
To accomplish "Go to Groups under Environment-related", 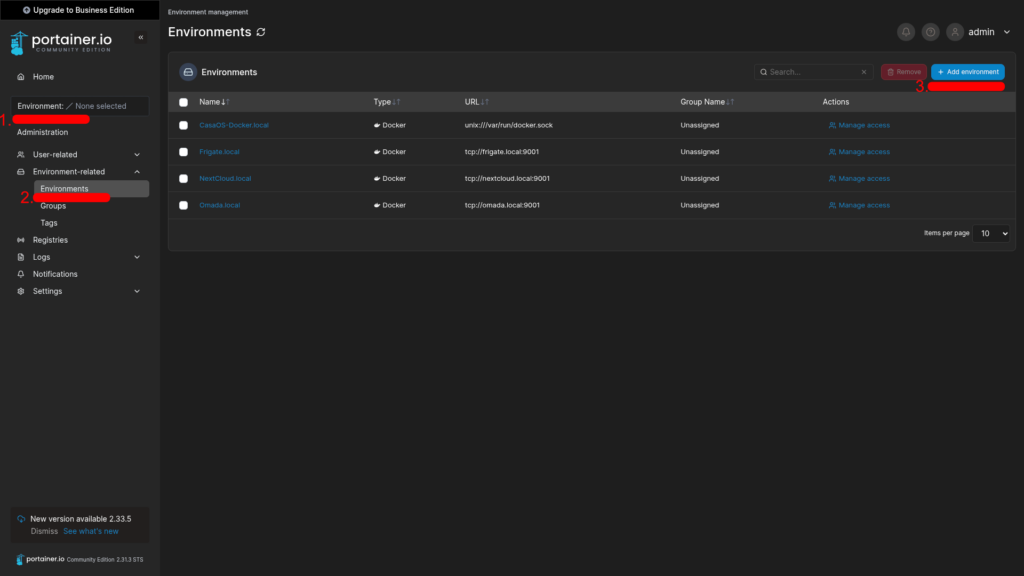I will [x=53, y=206].
